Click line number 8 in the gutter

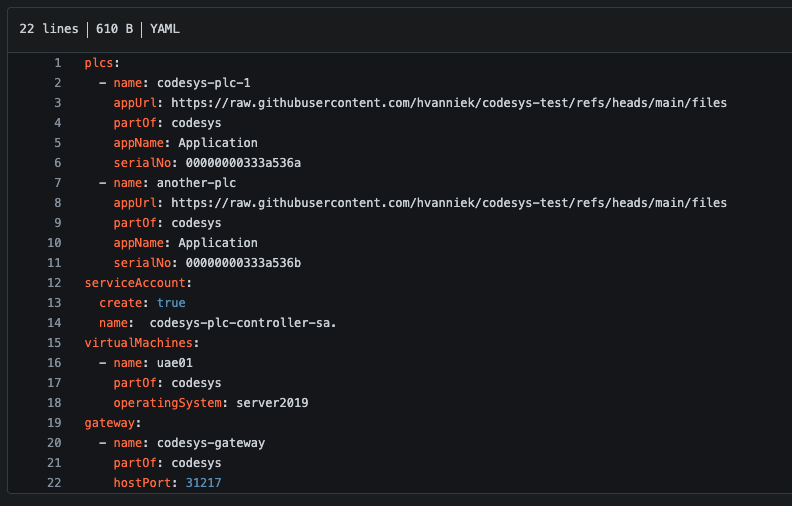[58, 203]
